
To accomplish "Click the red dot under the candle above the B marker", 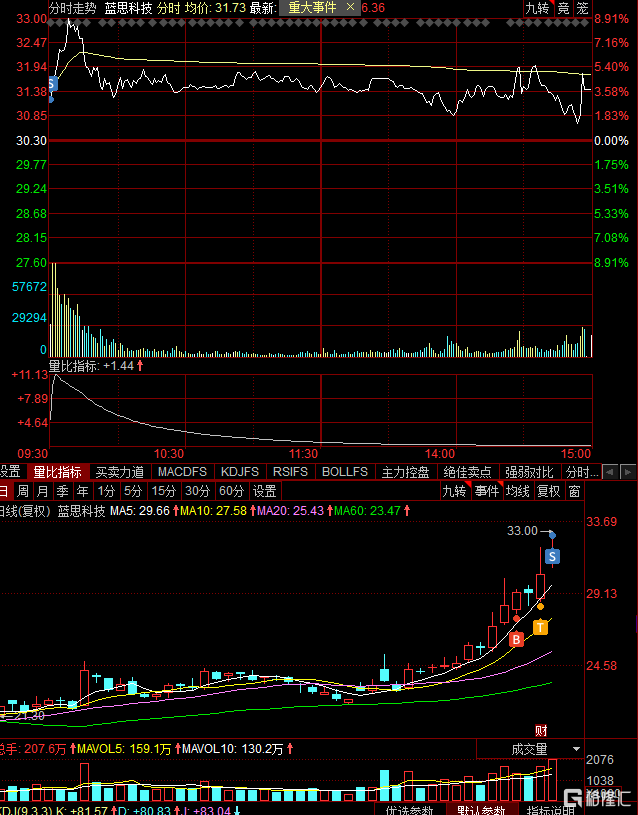I will (x=516, y=619).
